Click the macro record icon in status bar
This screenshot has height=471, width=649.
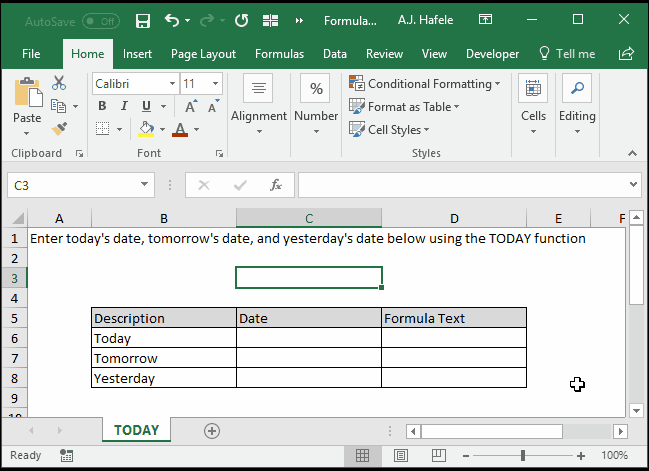[66, 455]
